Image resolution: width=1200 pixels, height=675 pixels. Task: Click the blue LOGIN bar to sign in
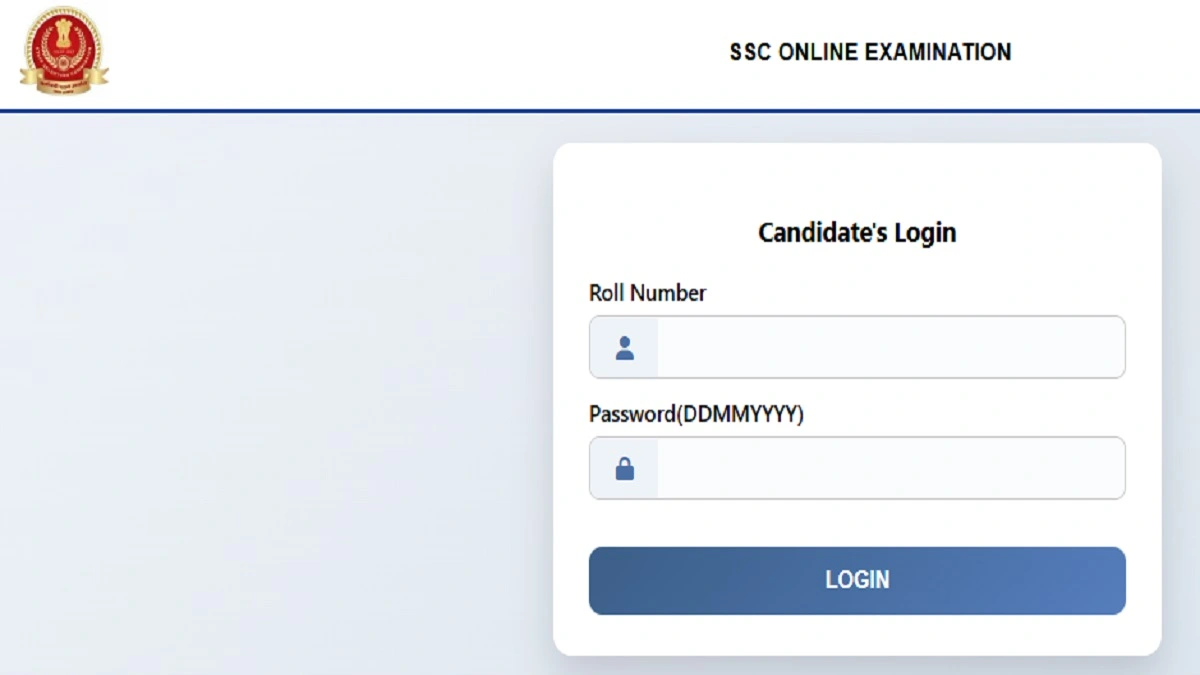click(x=856, y=580)
